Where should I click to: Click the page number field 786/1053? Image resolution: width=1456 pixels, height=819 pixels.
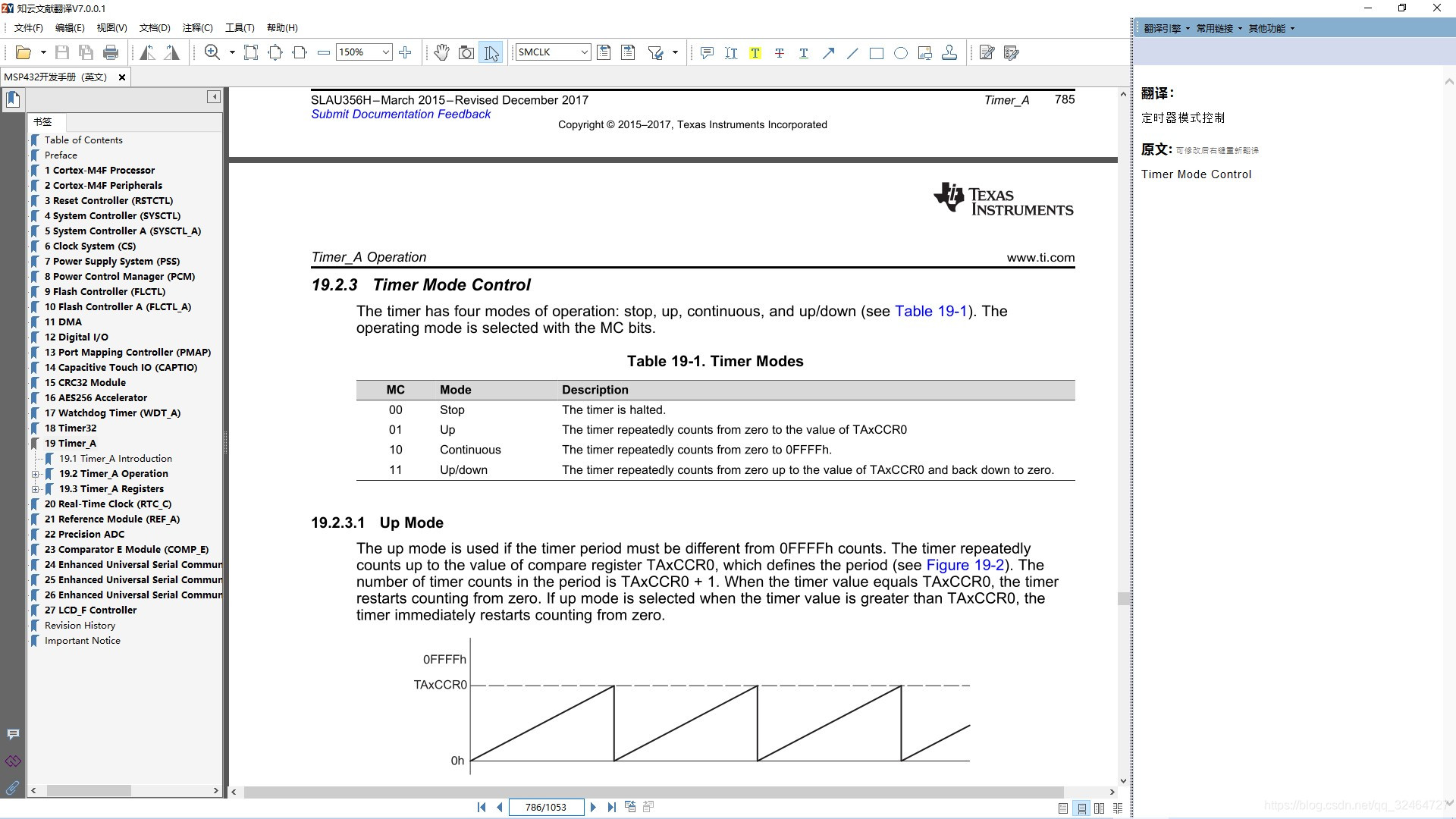[546, 808]
